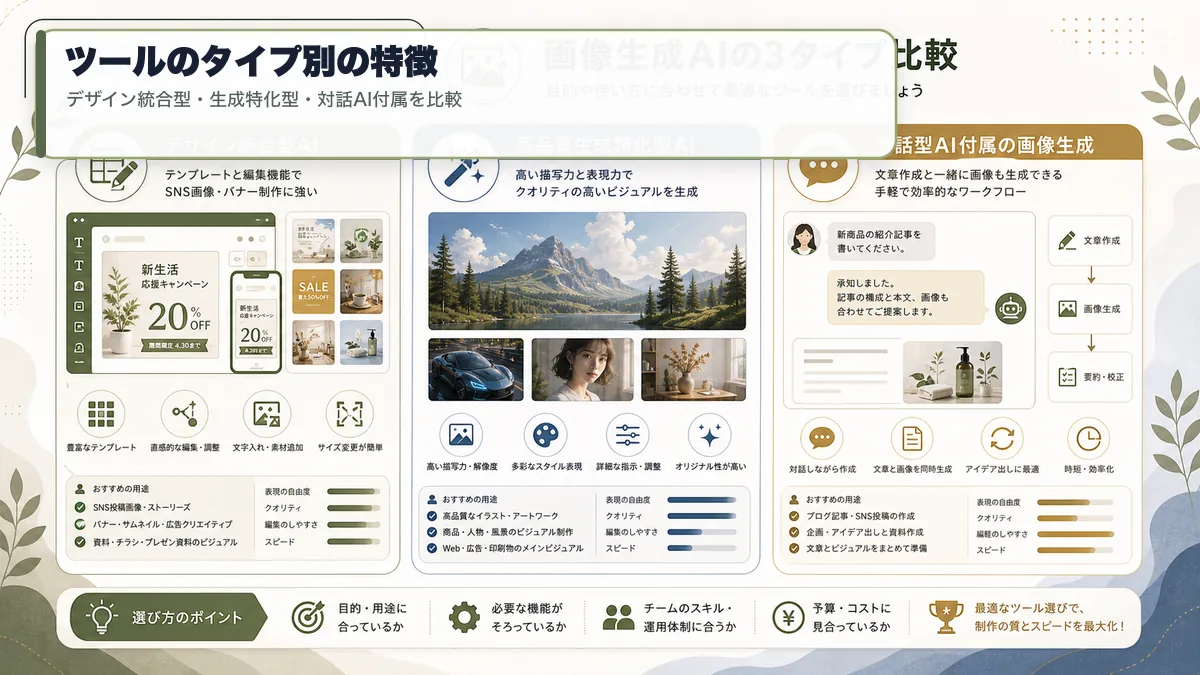Click the checkmark beside バナー・サムネイル・広告クリエイティブ
The image size is (1200, 675).
[80, 524]
